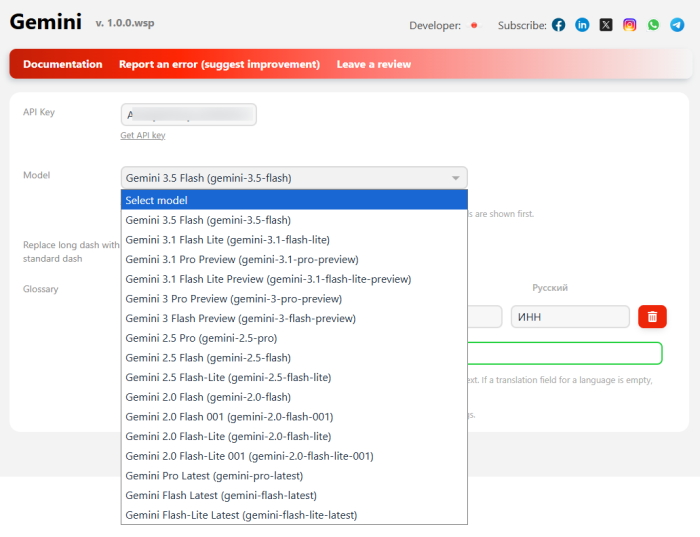The image size is (700, 537).
Task: Open the LinkedIn subscribe icon
Action: (582, 25)
